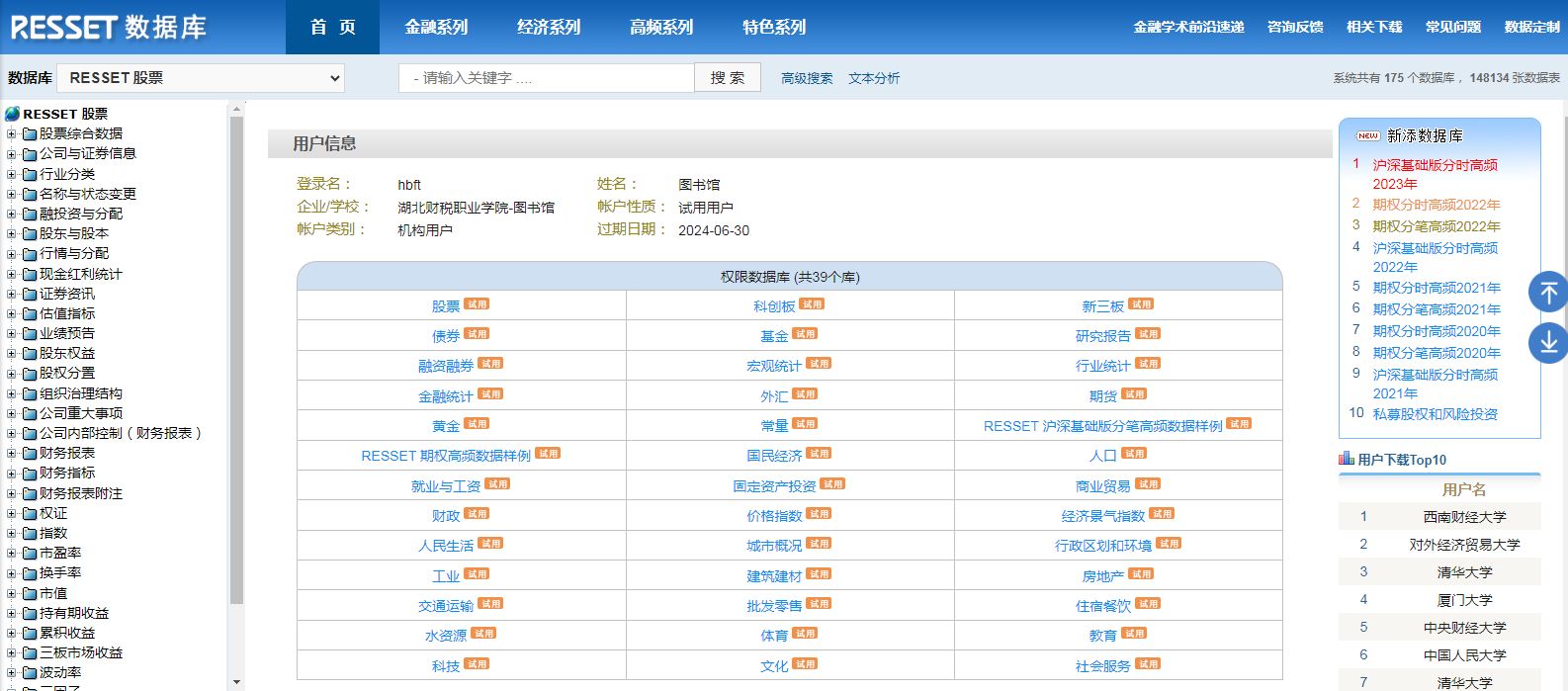The image size is (1568, 691).
Task: Open 高级搜索
Action: (x=807, y=78)
